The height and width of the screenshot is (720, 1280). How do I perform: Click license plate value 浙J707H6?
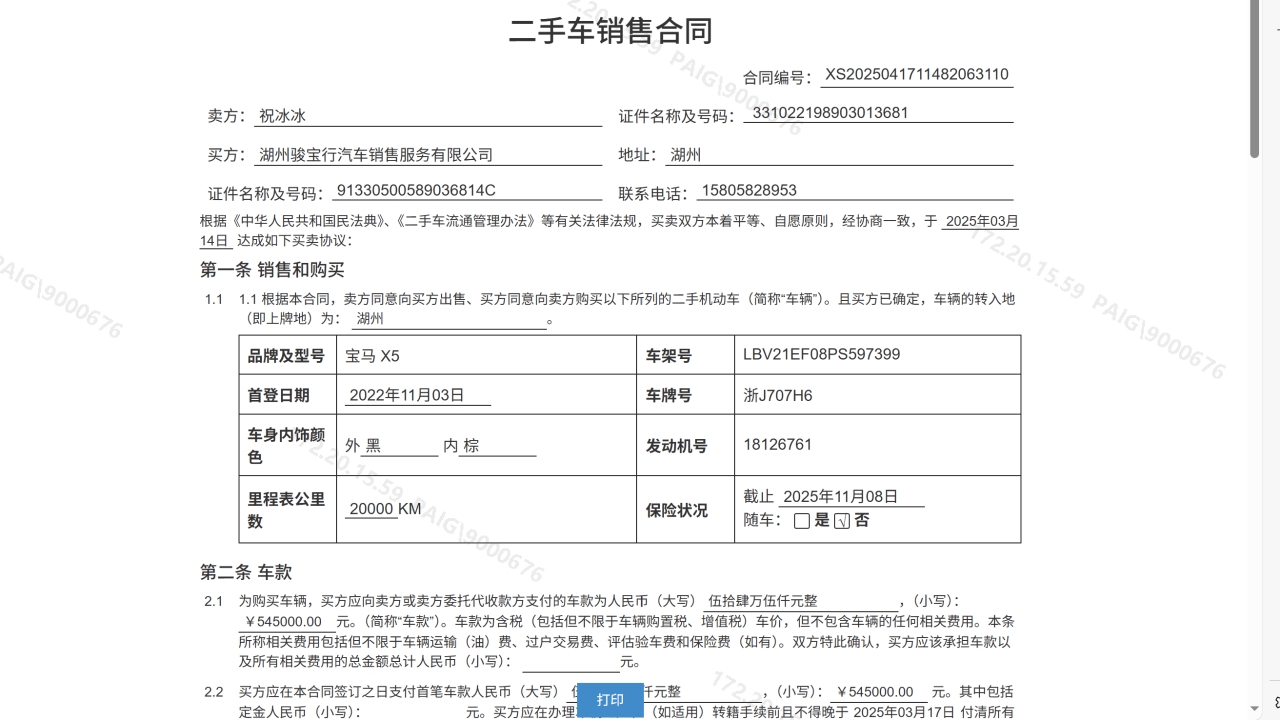click(778, 395)
